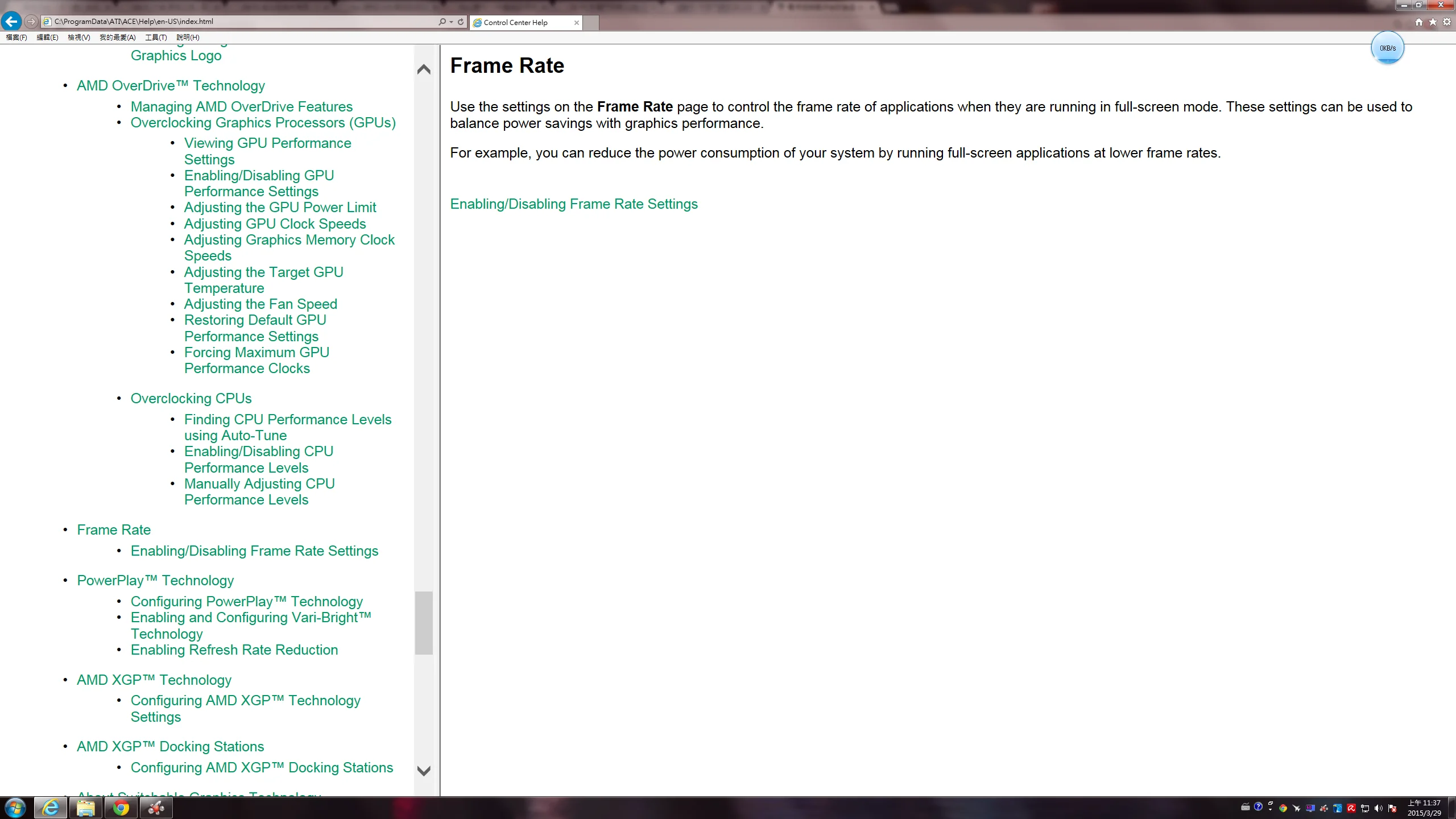This screenshot has height=819, width=1456.
Task: Open the Windows Start orb
Action: [15, 808]
